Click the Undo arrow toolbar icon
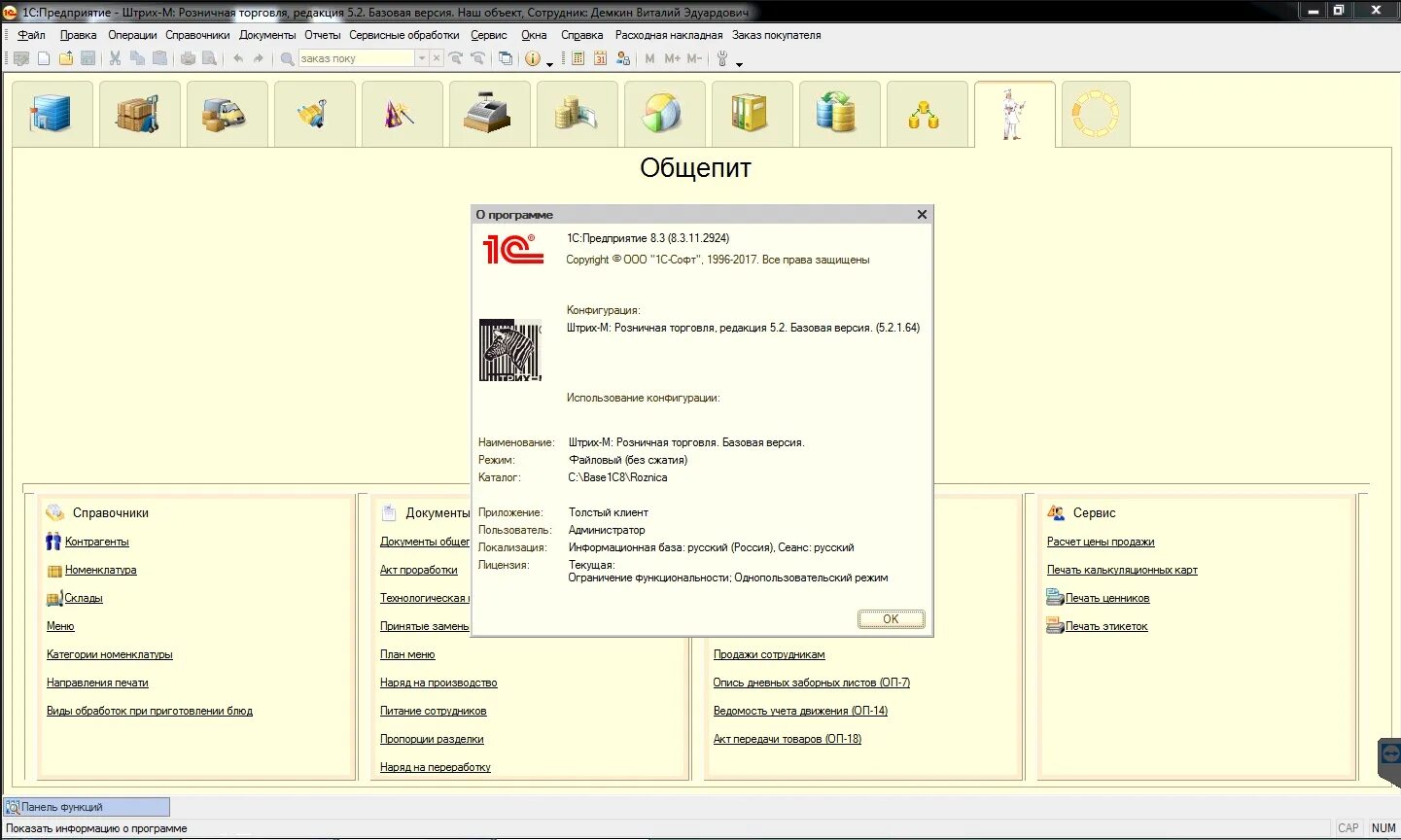 click(238, 58)
